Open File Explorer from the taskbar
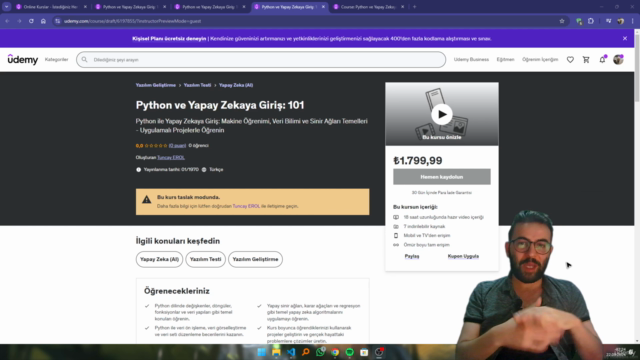 tap(276, 352)
